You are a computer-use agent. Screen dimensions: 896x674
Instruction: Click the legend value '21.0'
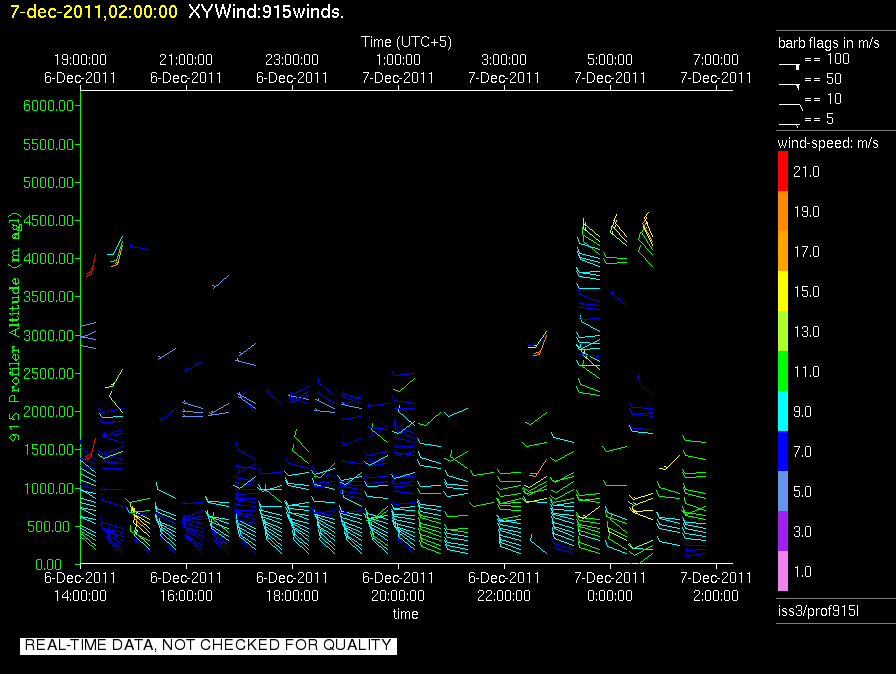pos(806,172)
